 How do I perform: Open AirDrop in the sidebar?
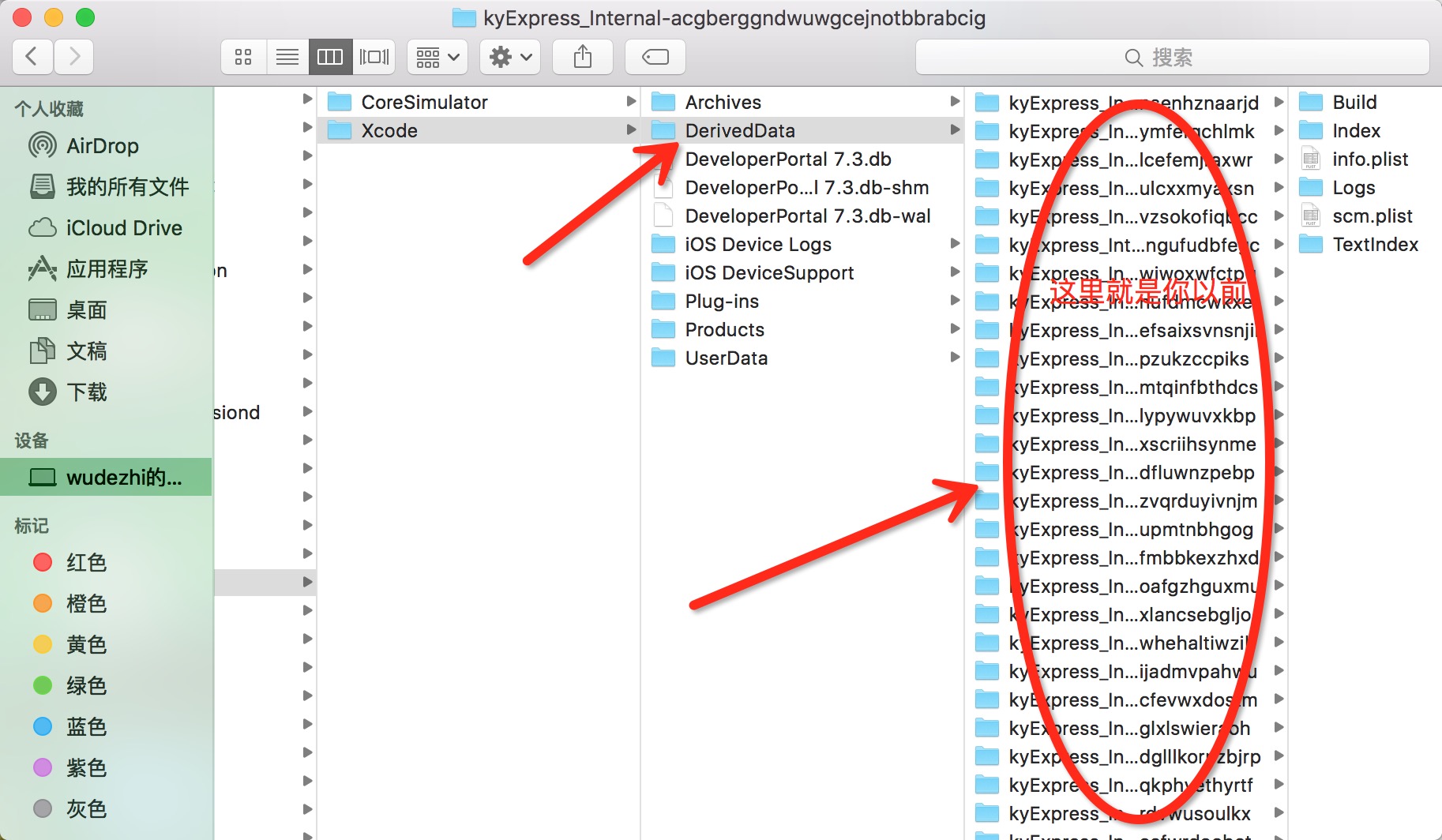(x=106, y=146)
